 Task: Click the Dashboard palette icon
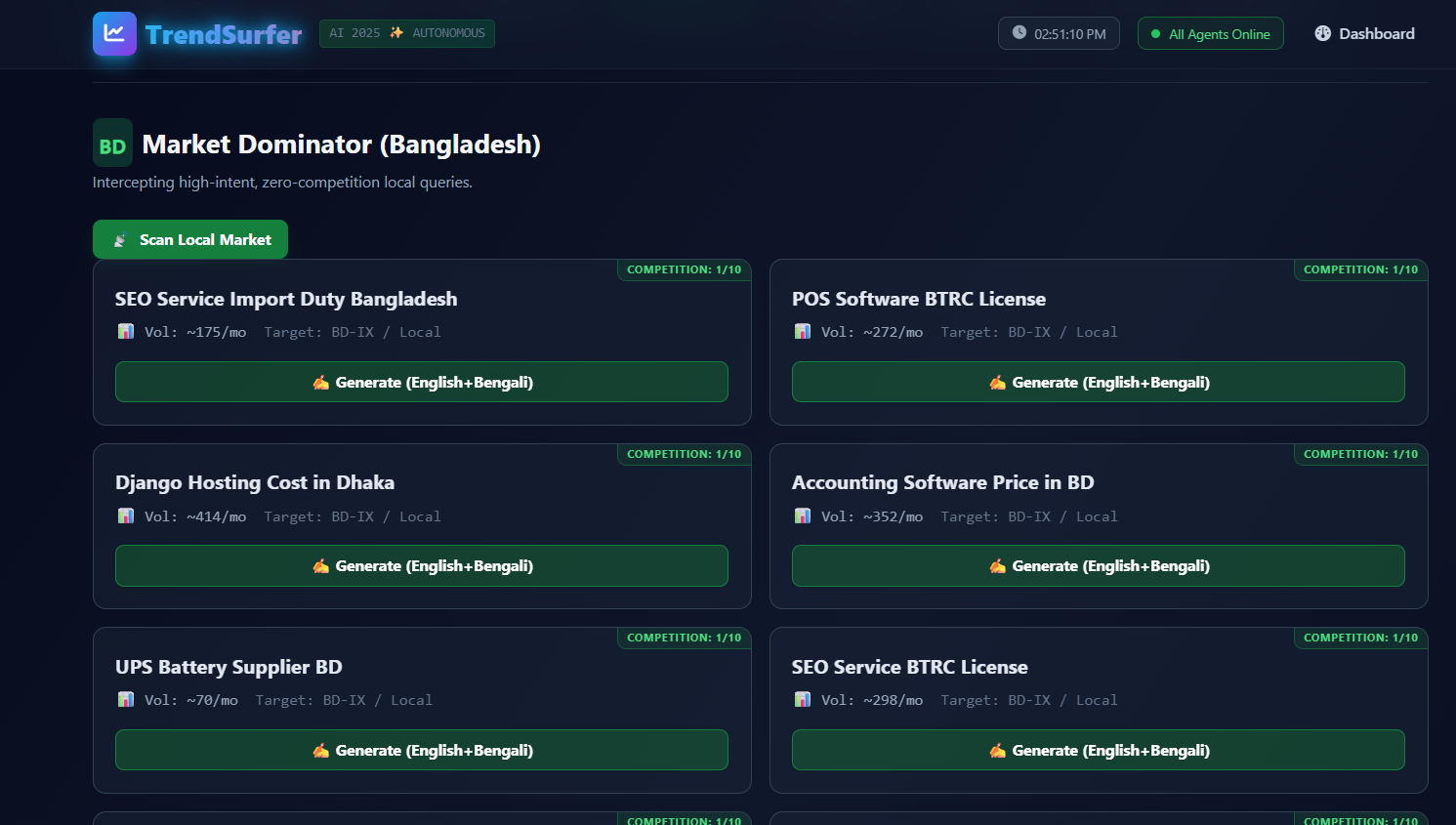1322,33
